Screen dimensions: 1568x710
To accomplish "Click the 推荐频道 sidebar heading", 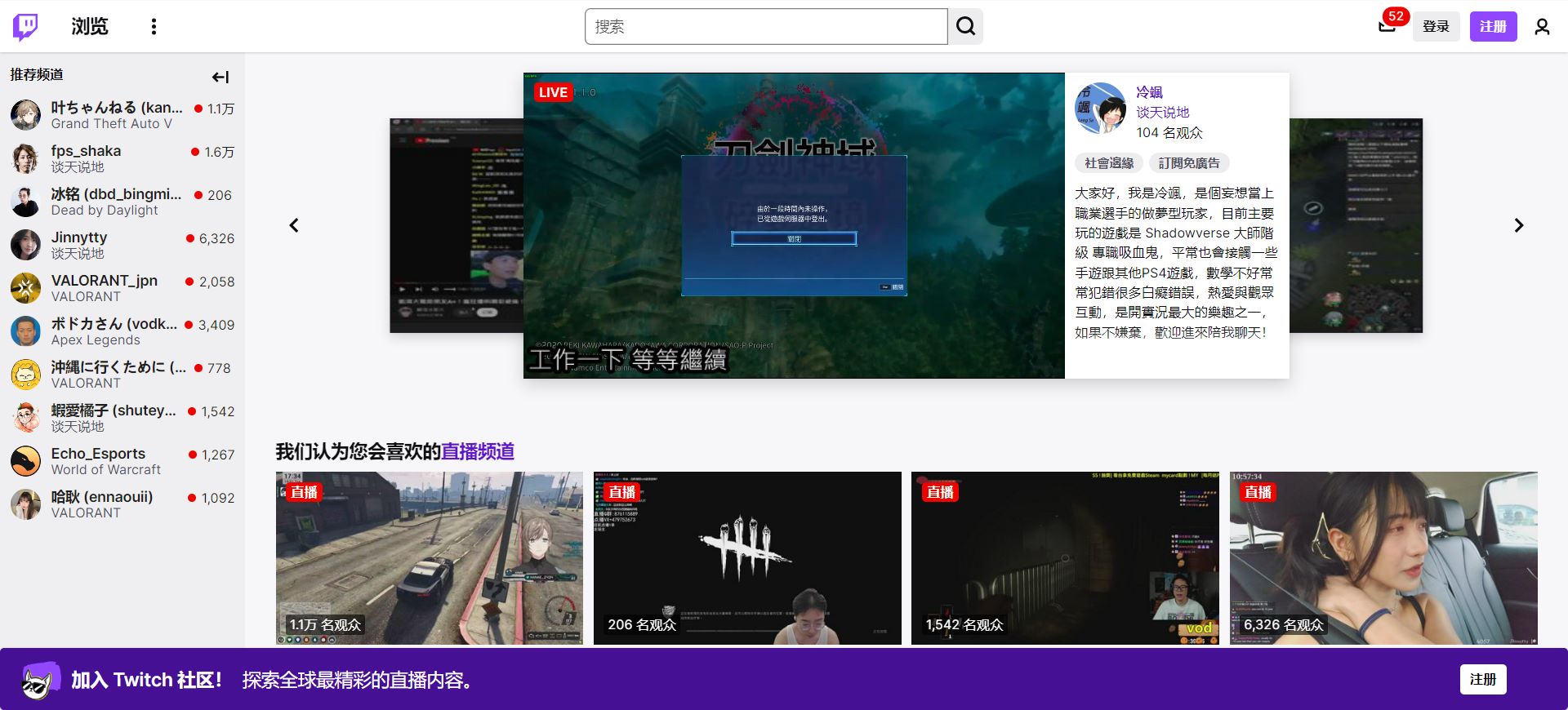I will pyautogui.click(x=37, y=75).
